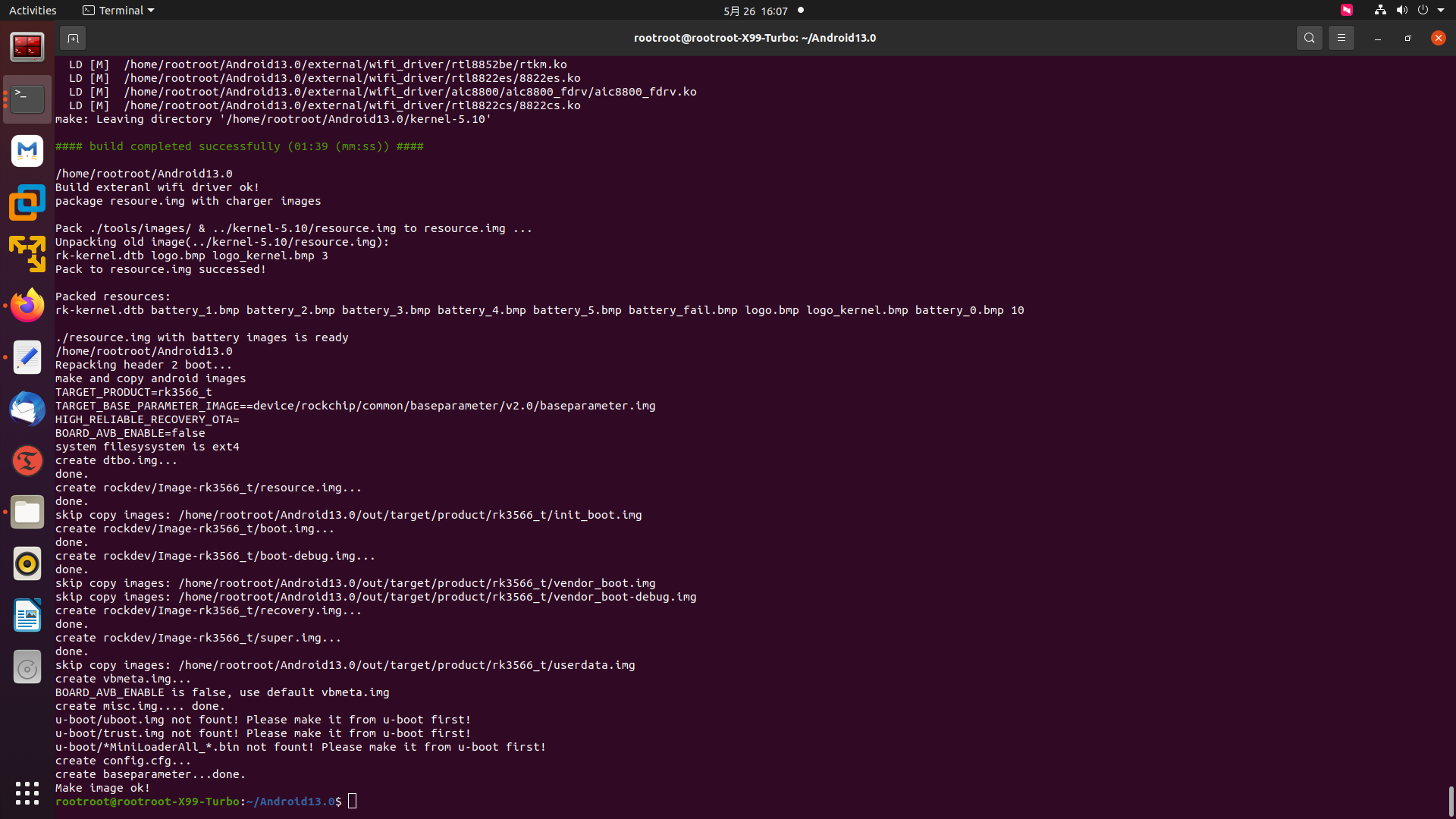1456x819 pixels.
Task: Click the terminal command prompt cursor
Action: click(x=353, y=802)
